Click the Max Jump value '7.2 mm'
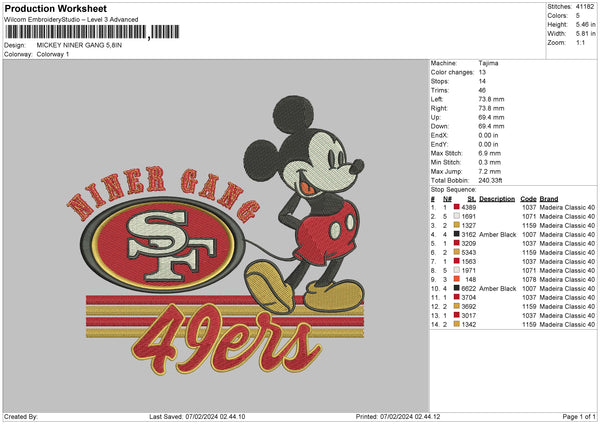600x424 pixels. tap(489, 171)
